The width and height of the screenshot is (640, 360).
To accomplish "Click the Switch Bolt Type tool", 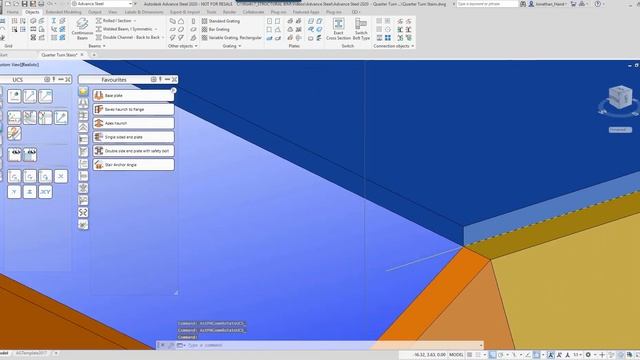I will coord(361,29).
